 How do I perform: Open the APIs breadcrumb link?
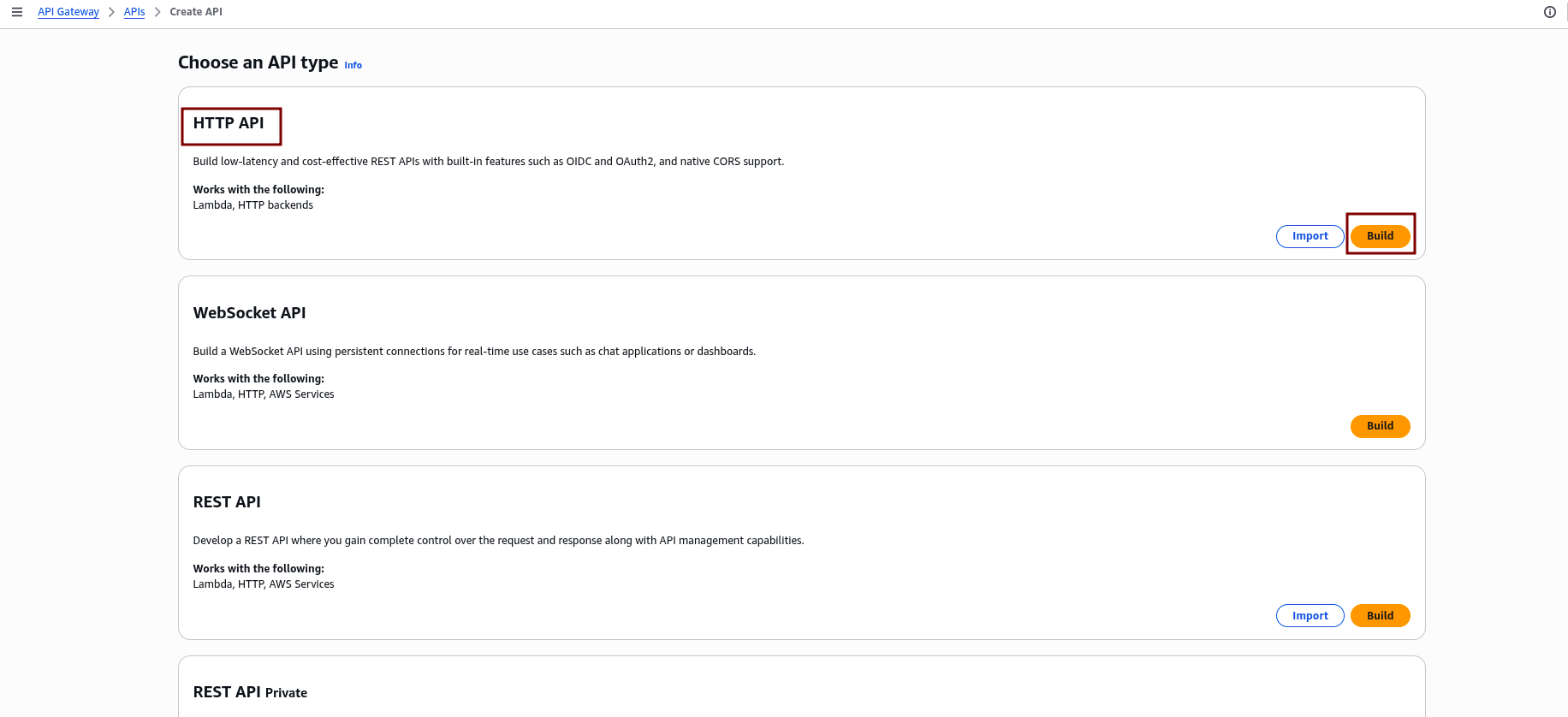pyautogui.click(x=134, y=12)
